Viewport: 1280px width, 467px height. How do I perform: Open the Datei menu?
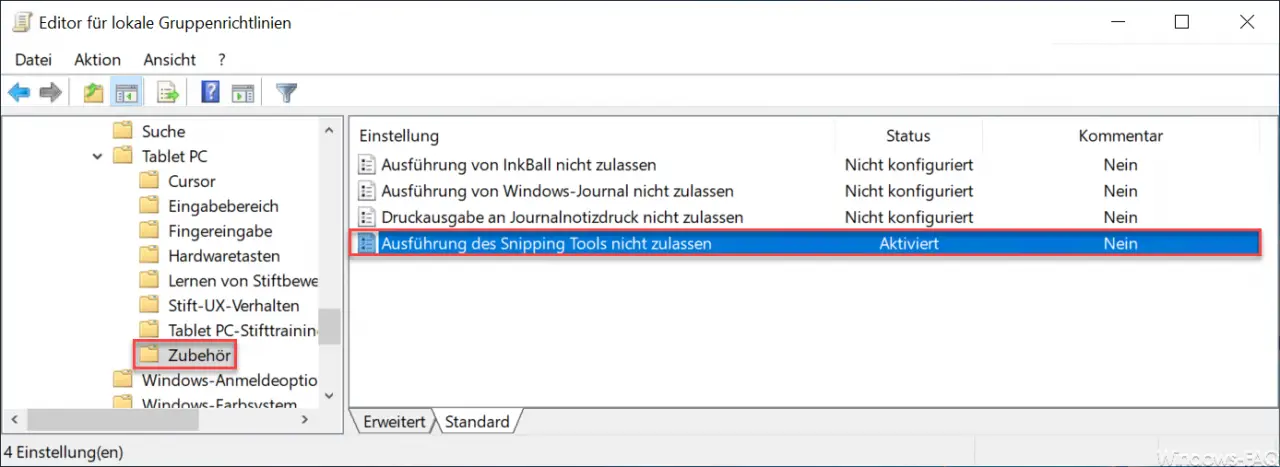[33, 60]
